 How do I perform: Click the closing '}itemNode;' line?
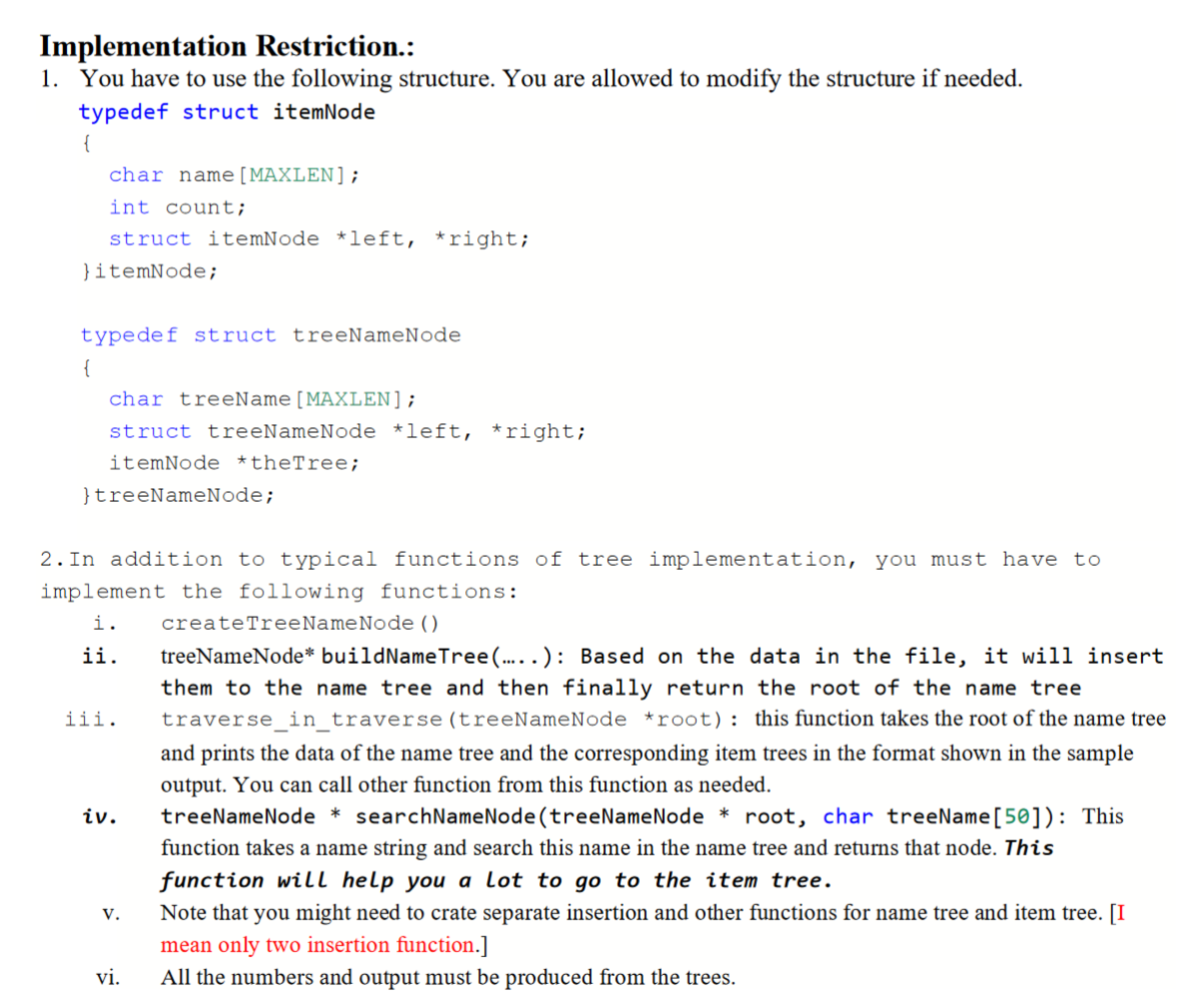[x=150, y=271]
